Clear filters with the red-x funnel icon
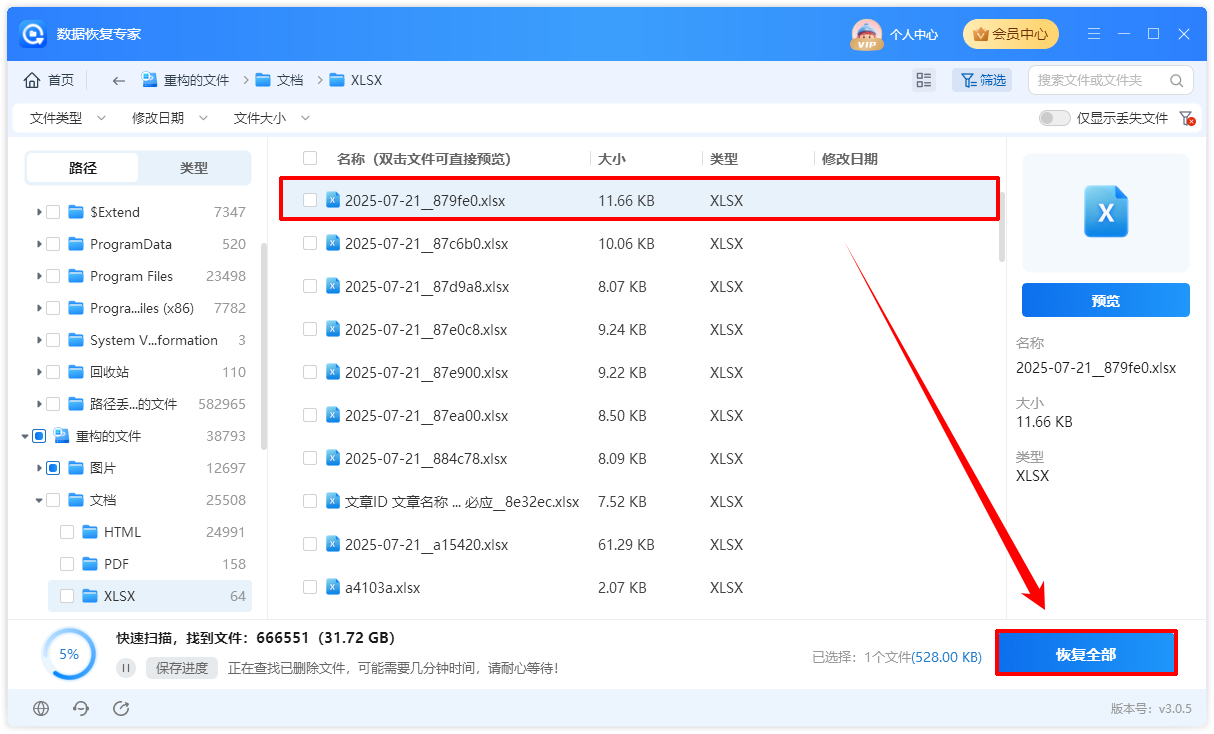Screen dimensions: 1214x734 pos(1188,118)
